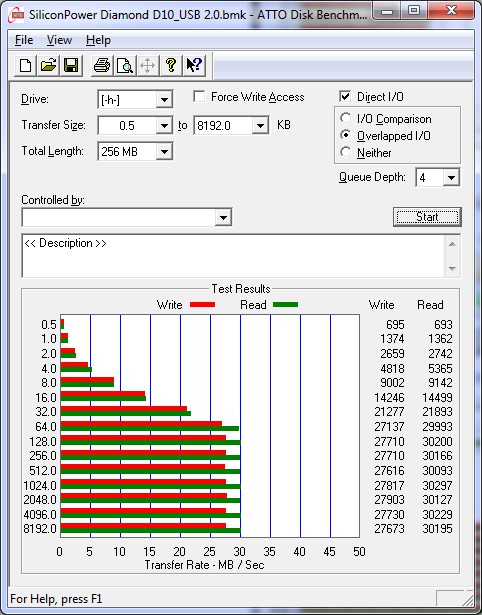Print results using the printer icon

102,66
